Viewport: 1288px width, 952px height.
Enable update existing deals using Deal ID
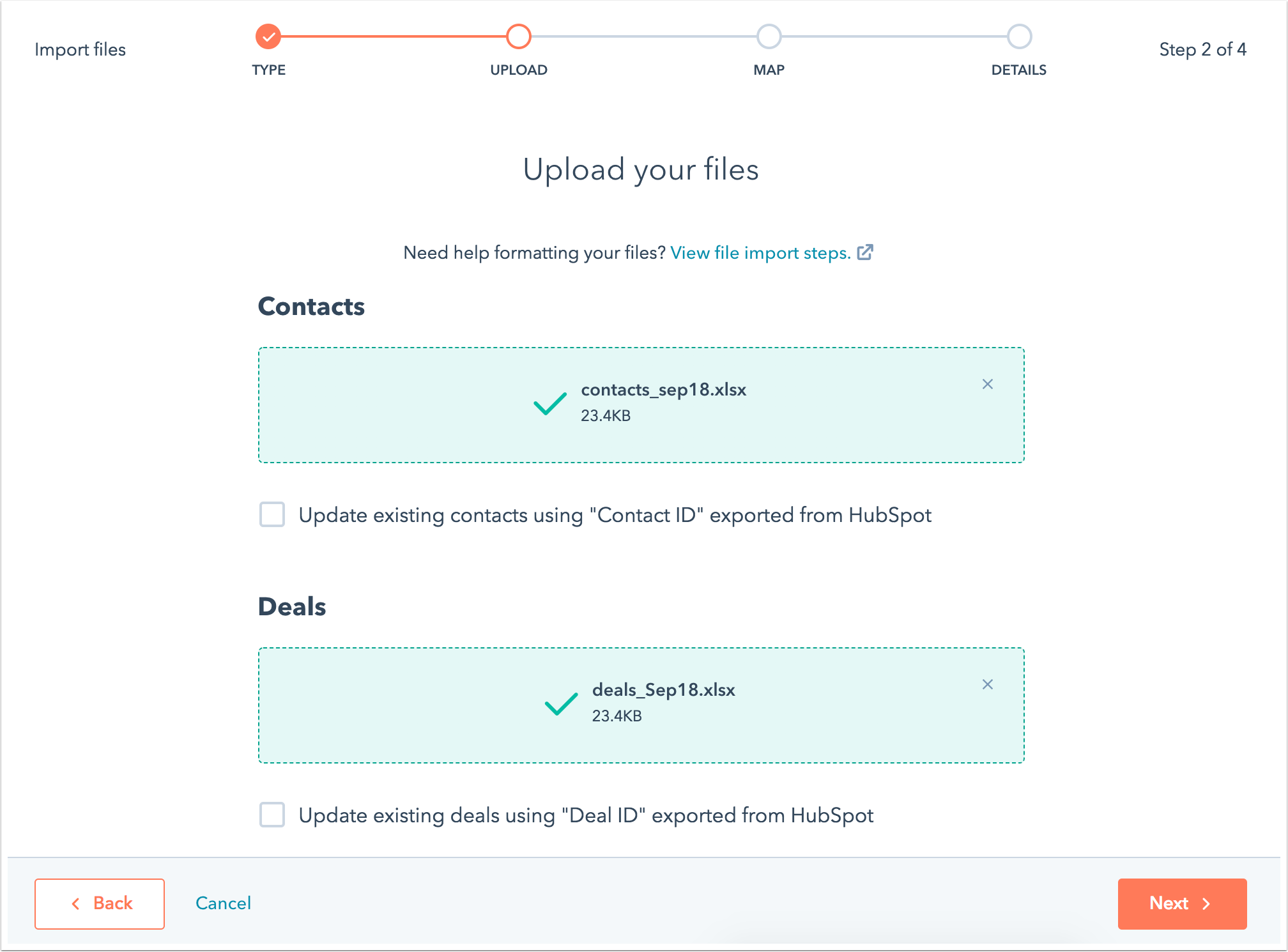pos(272,815)
